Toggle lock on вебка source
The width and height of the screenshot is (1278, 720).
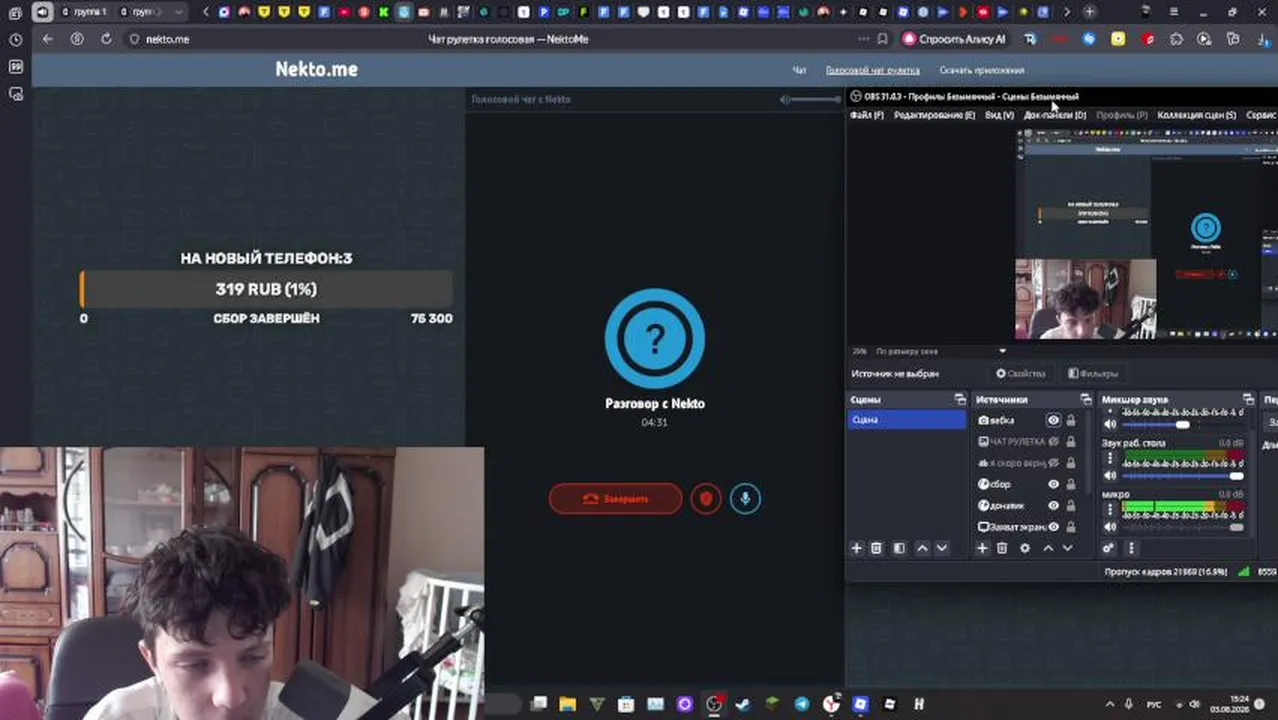point(1071,420)
